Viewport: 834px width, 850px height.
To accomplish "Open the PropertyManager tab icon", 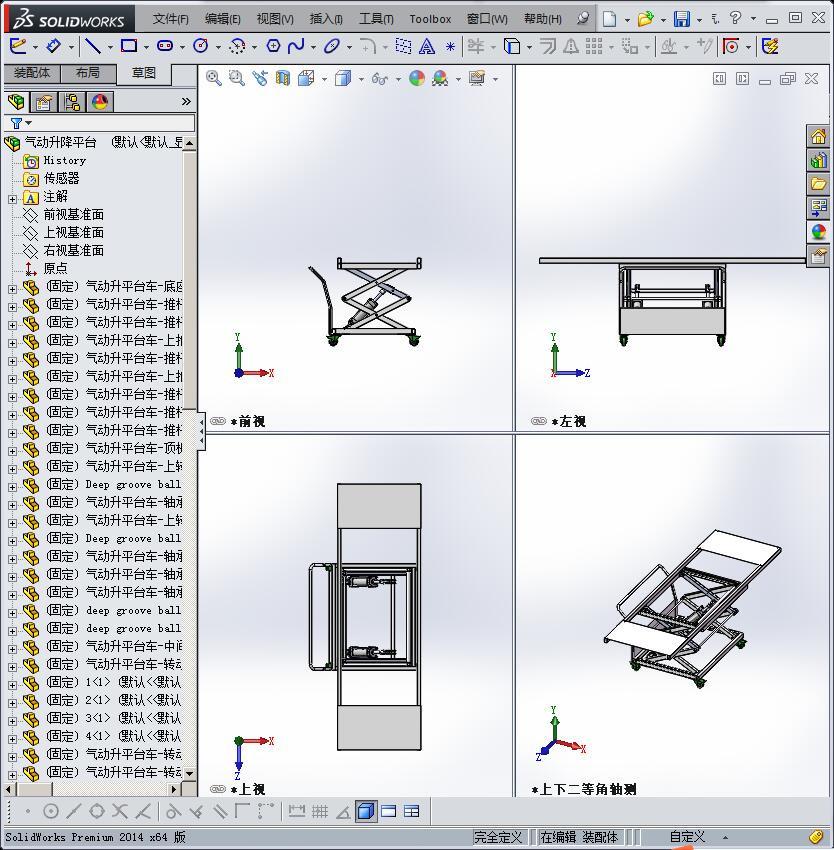I will coord(43,101).
